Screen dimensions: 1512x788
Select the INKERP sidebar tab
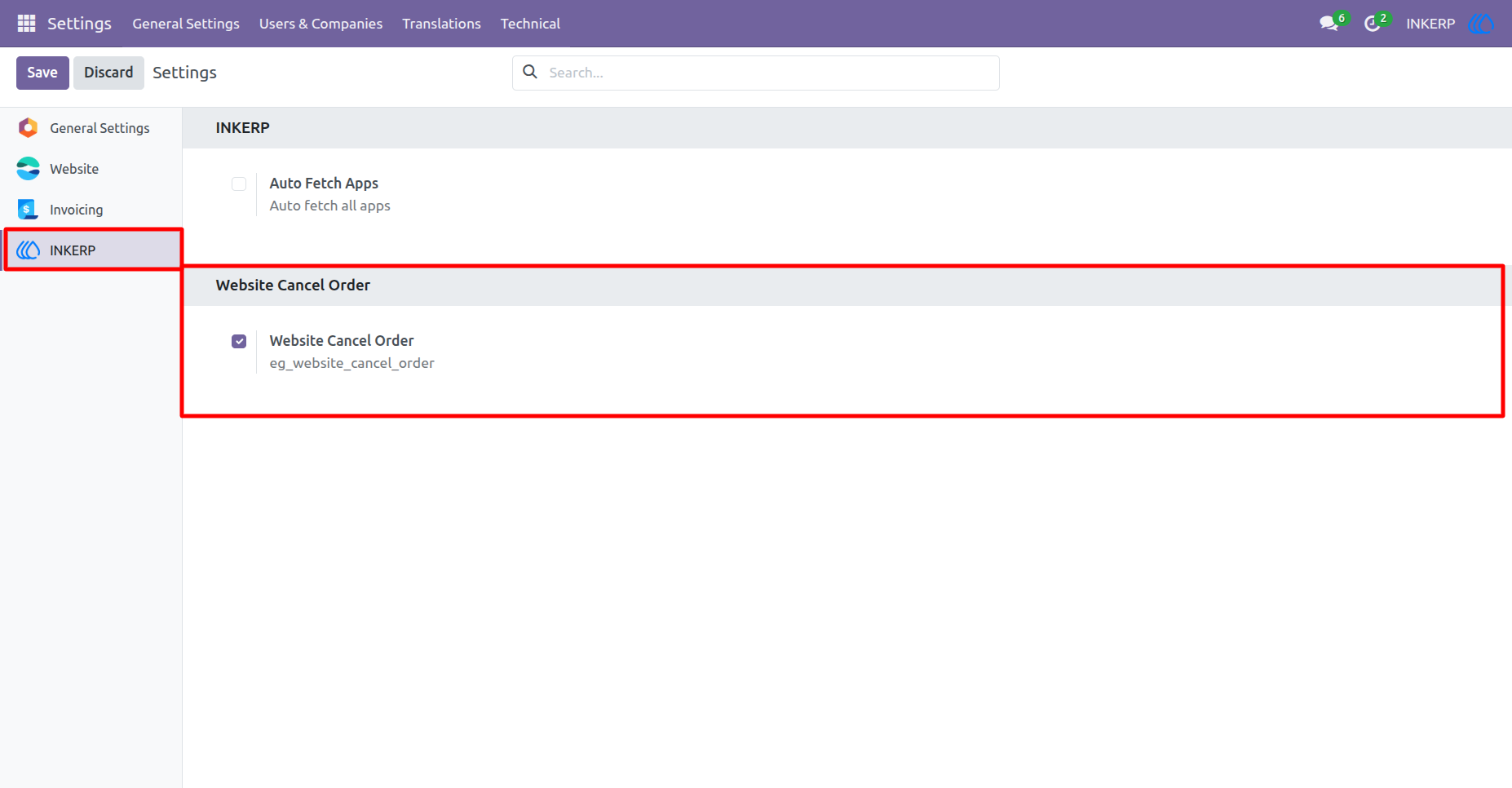(x=91, y=250)
